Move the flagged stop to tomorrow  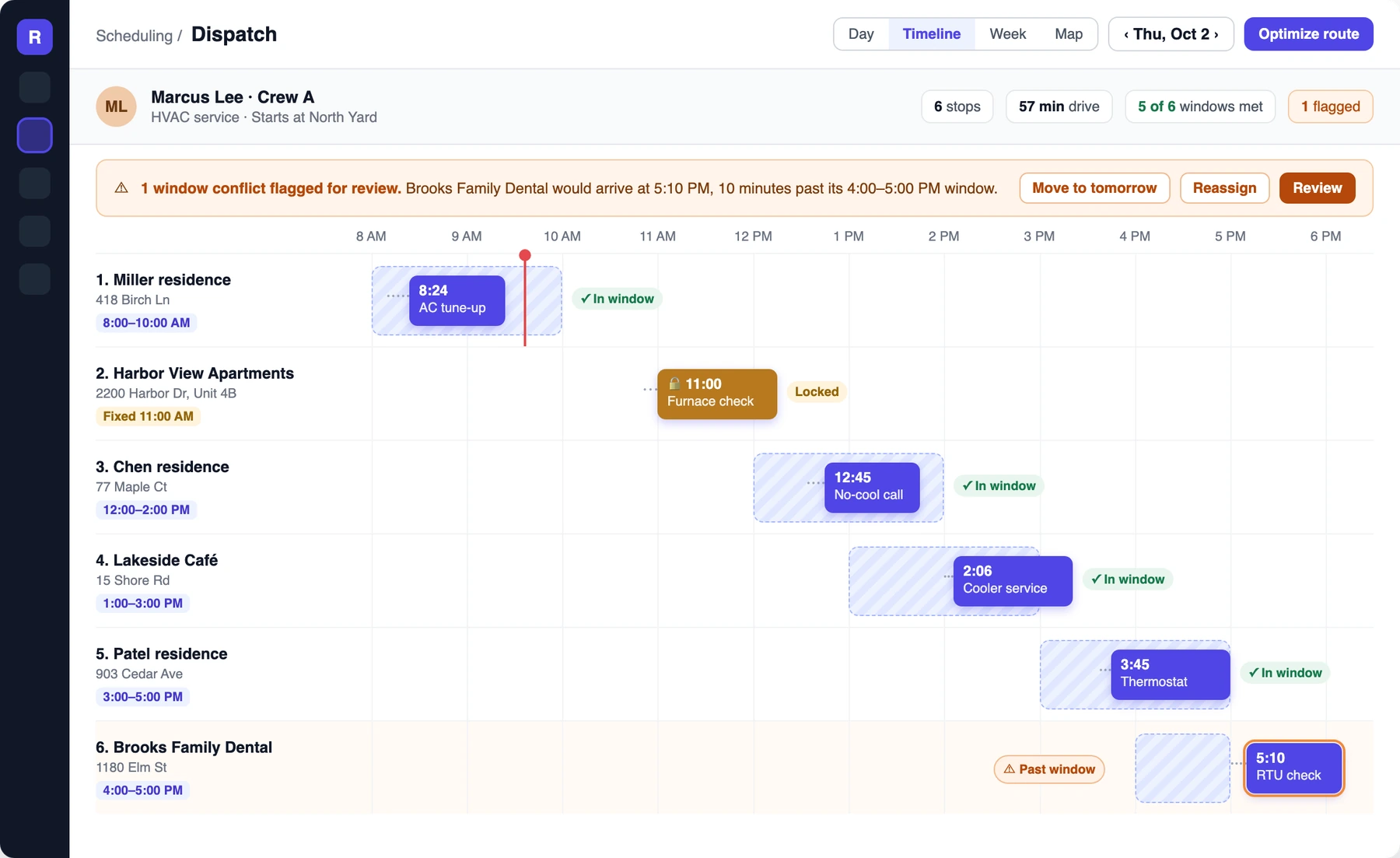[x=1094, y=188]
